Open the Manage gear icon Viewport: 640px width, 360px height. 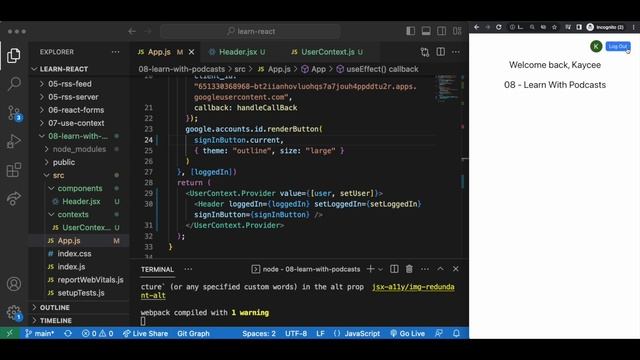[14, 313]
